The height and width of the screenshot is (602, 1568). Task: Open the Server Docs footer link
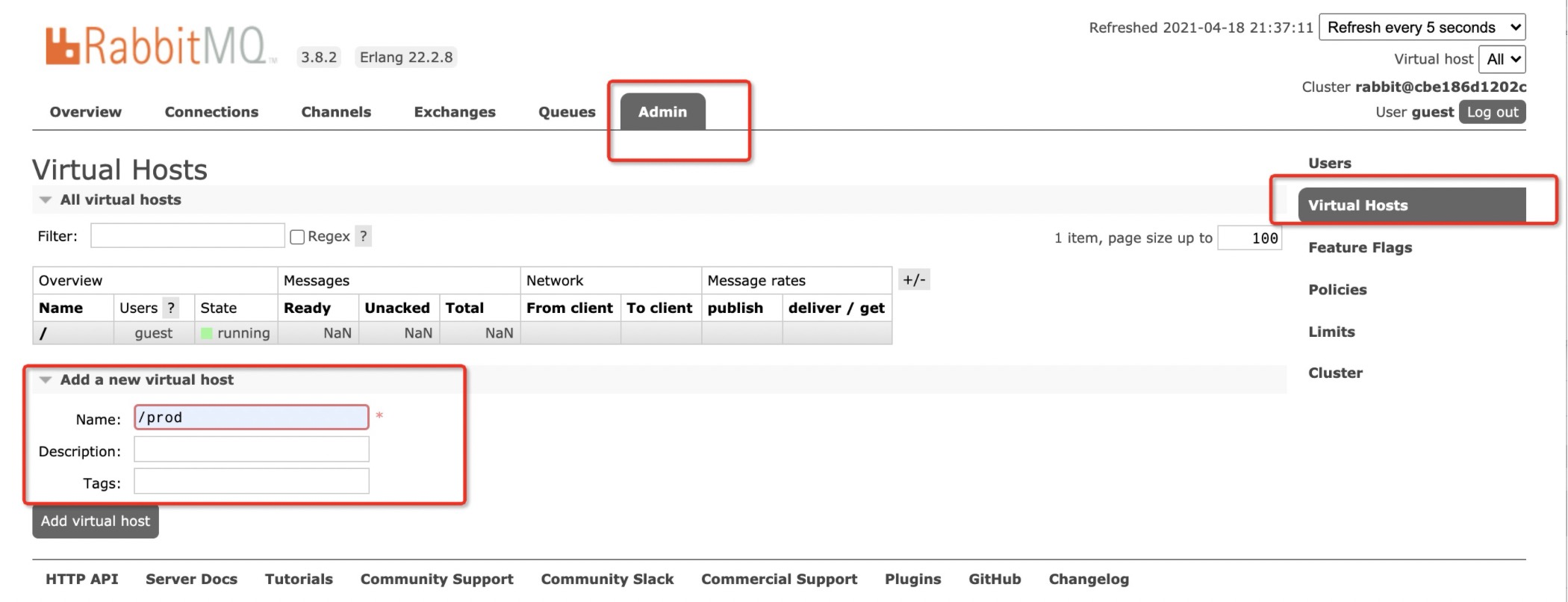(x=191, y=579)
